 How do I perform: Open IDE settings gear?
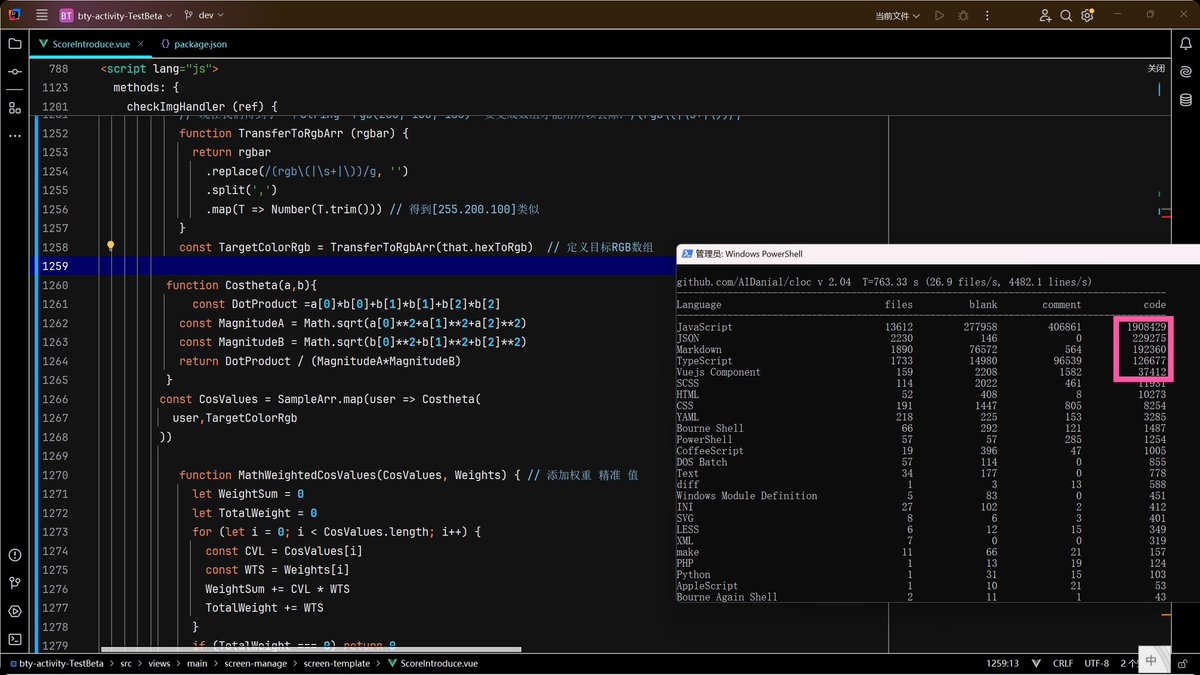pos(1087,15)
